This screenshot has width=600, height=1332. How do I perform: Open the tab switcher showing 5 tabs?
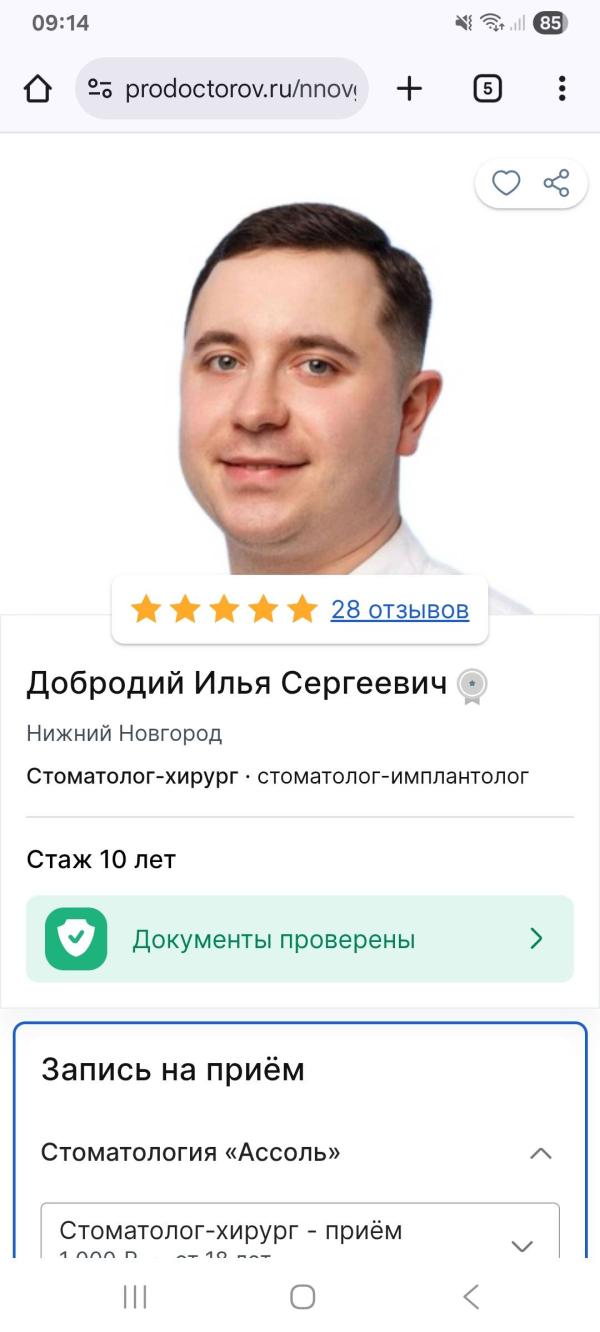click(487, 89)
